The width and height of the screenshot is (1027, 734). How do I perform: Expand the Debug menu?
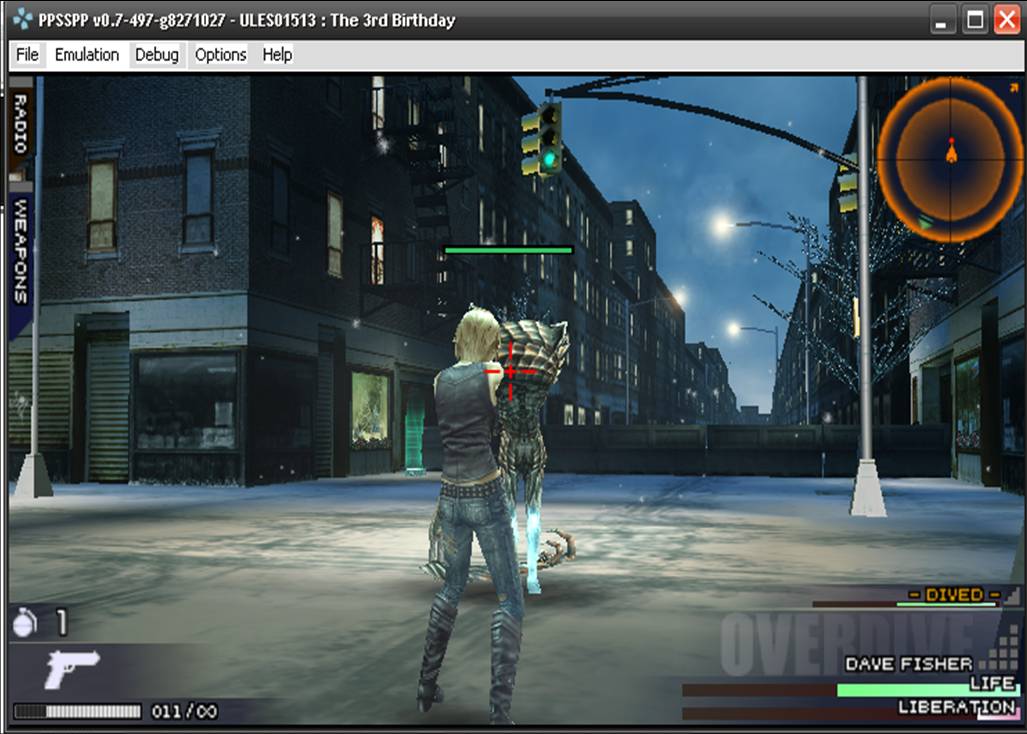(x=157, y=55)
